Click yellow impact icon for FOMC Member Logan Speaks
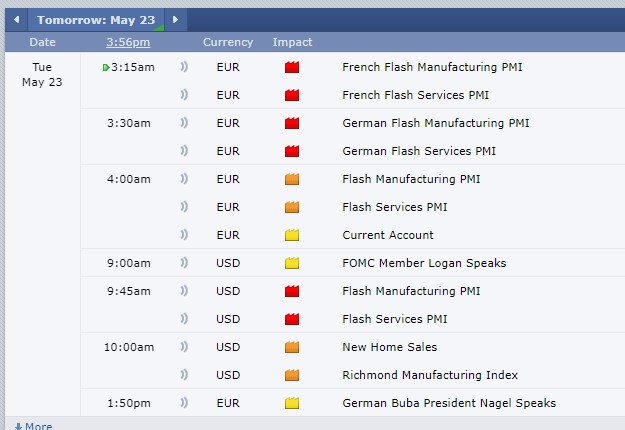625x430 pixels. click(x=292, y=263)
